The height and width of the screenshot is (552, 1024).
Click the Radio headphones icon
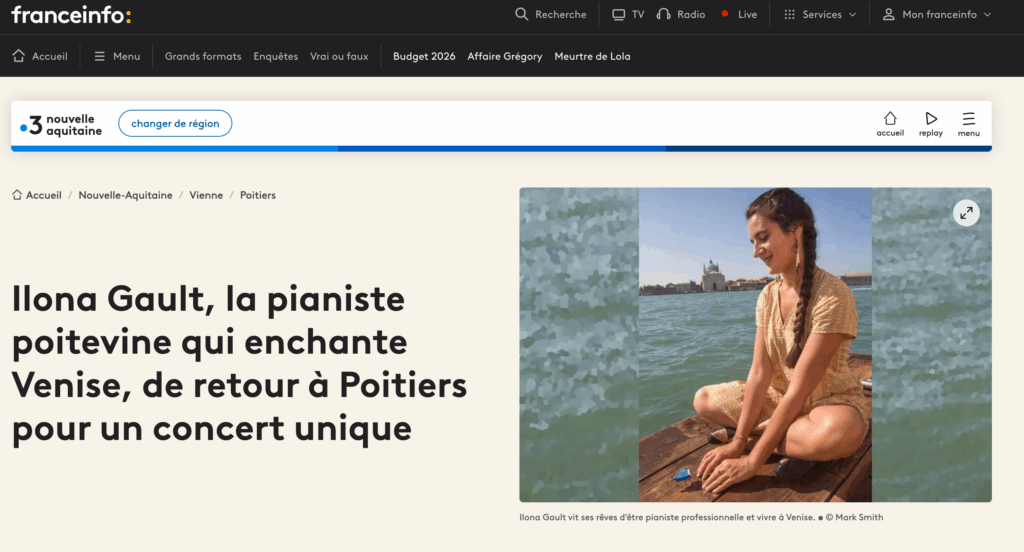tap(664, 14)
